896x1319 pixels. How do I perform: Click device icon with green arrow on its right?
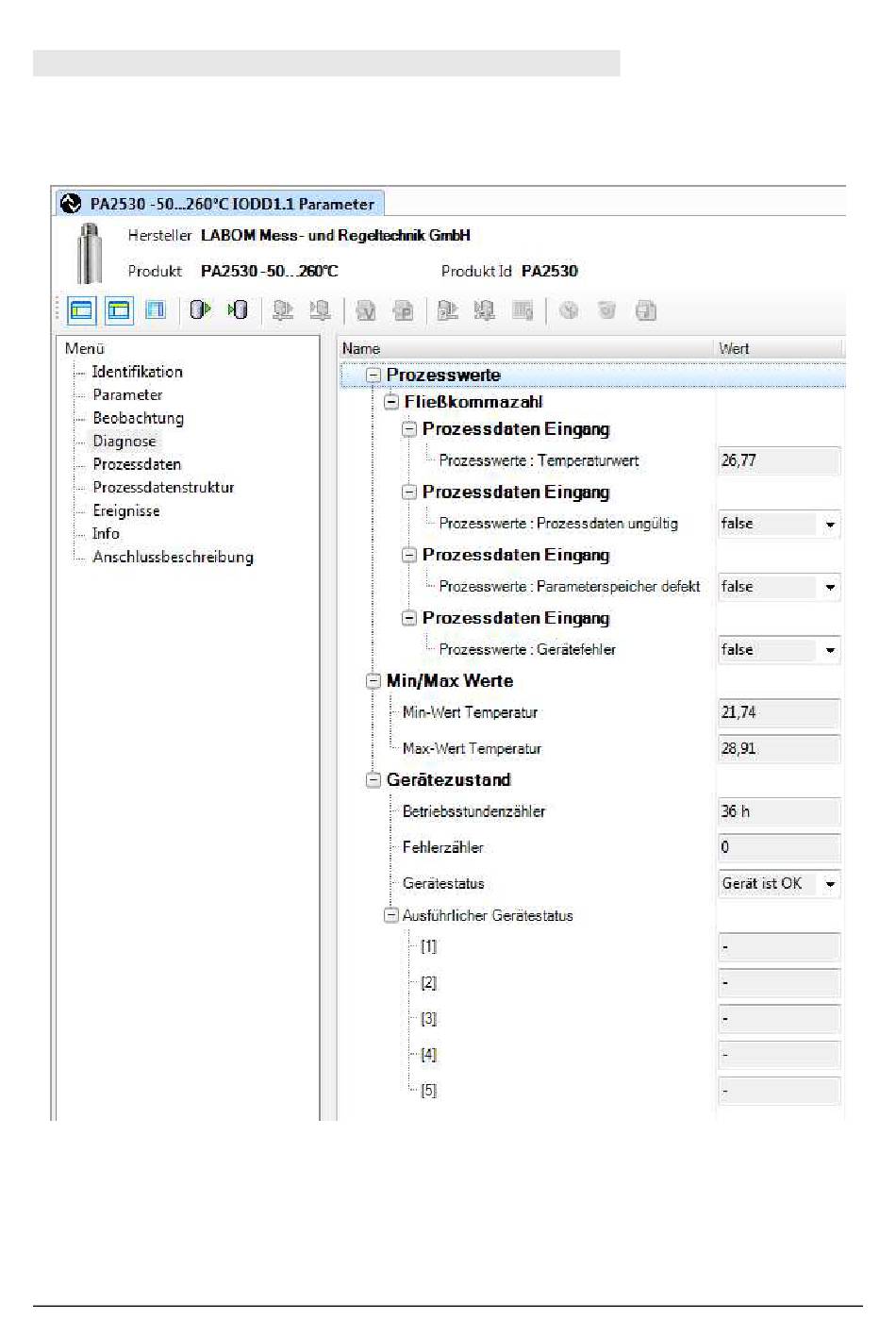[200, 309]
